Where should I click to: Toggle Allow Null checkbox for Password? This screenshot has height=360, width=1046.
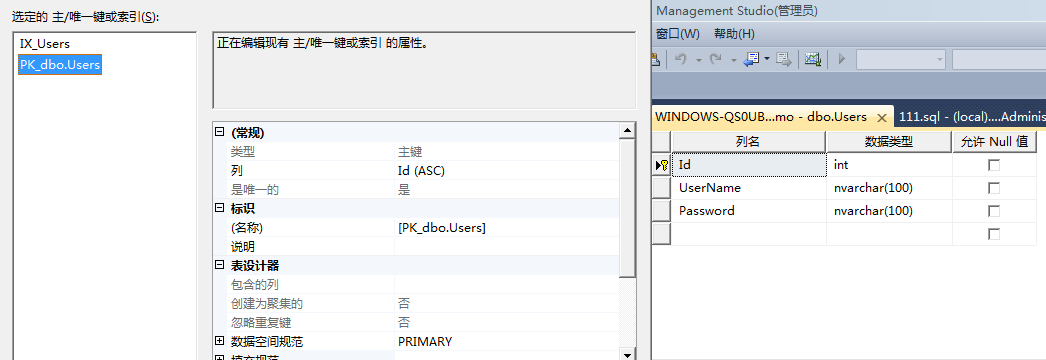coord(994,211)
